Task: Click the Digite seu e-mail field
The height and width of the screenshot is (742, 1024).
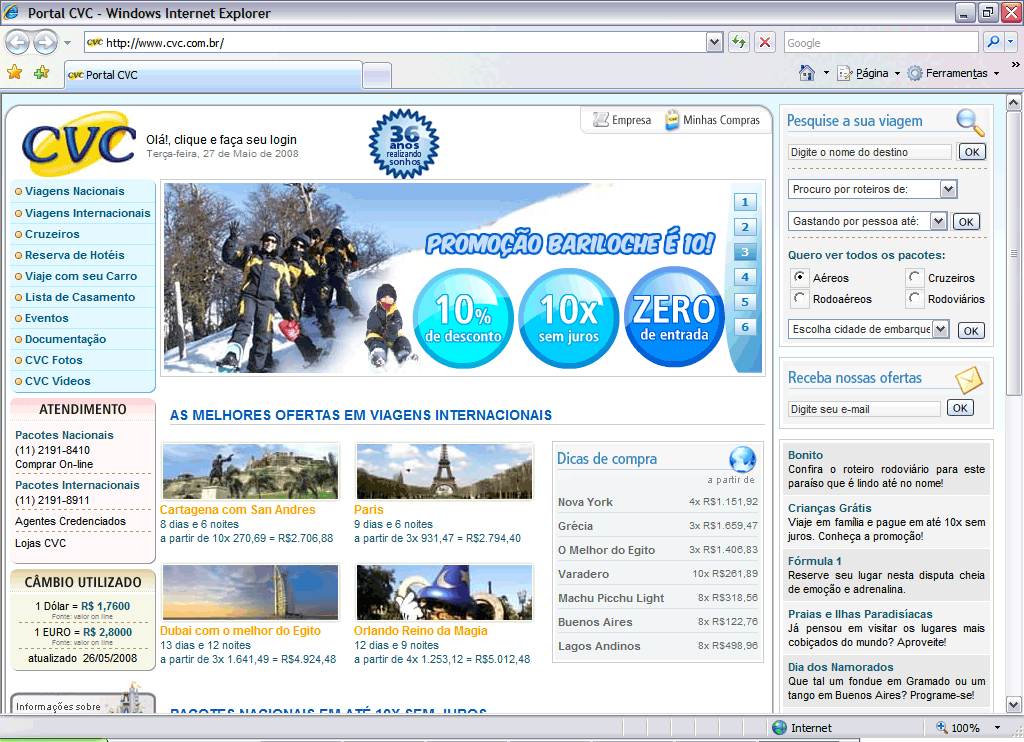Action: tap(864, 409)
